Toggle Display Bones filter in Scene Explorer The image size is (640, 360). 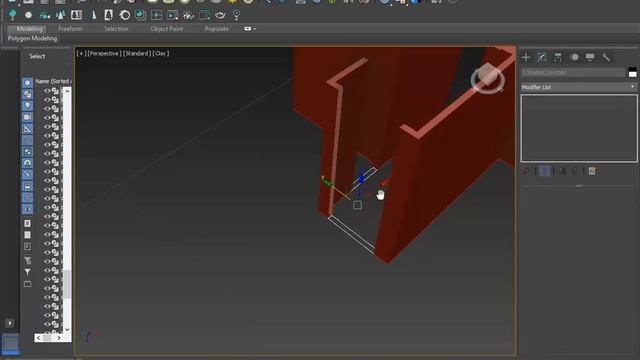(x=27, y=174)
